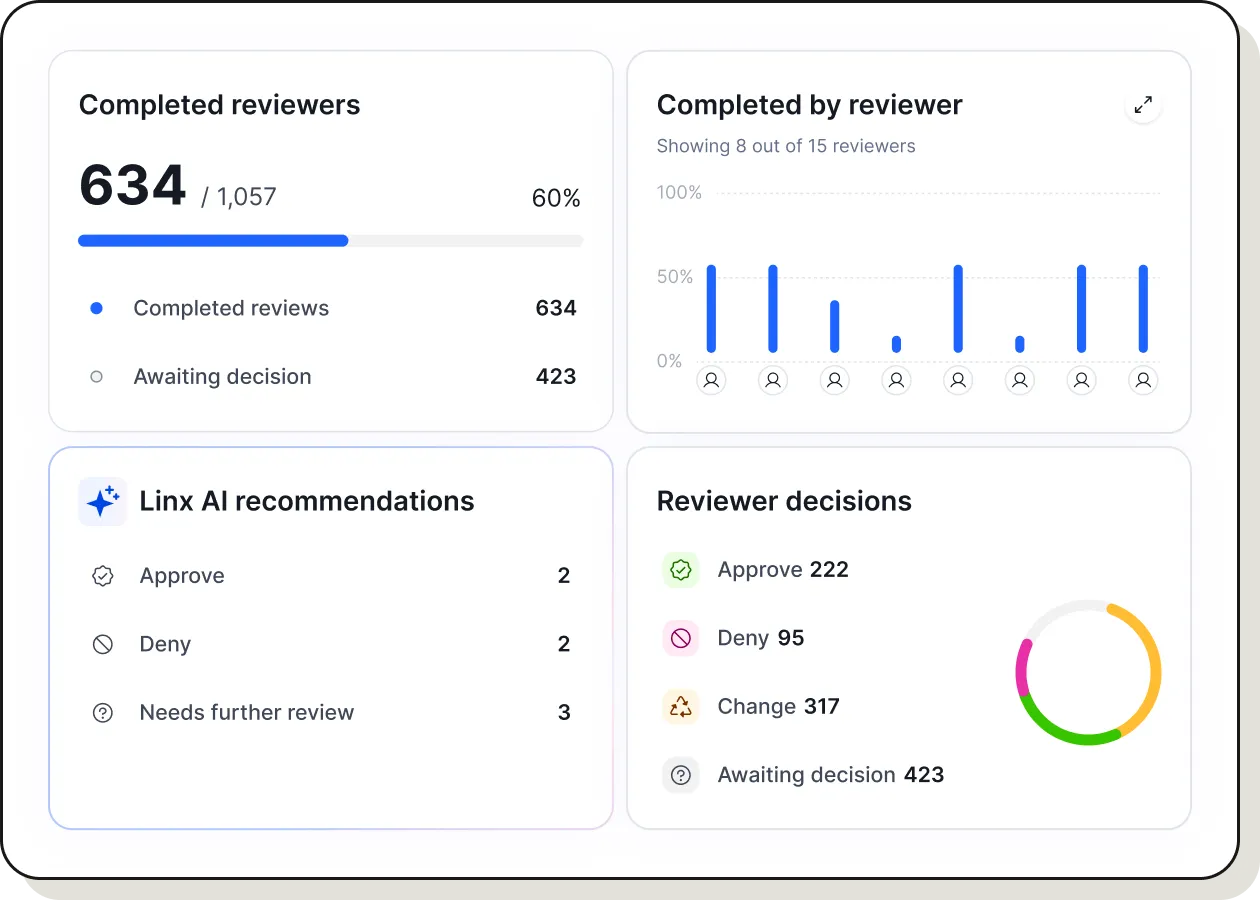Click the Approve label in Linx AI recommendations
This screenshot has width=1260, height=900.
(182, 576)
